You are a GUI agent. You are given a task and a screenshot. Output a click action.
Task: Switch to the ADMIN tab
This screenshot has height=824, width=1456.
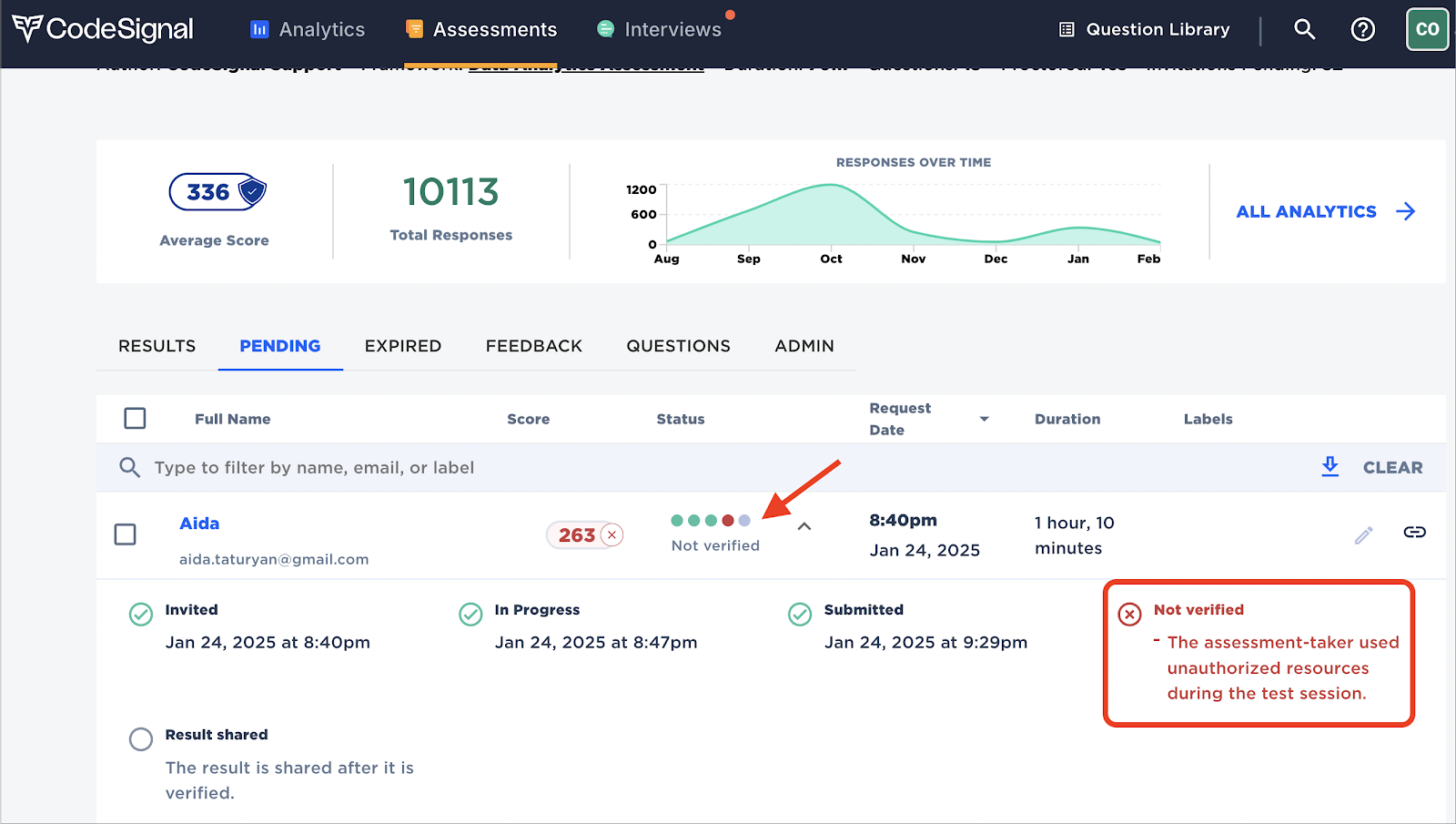coord(804,346)
